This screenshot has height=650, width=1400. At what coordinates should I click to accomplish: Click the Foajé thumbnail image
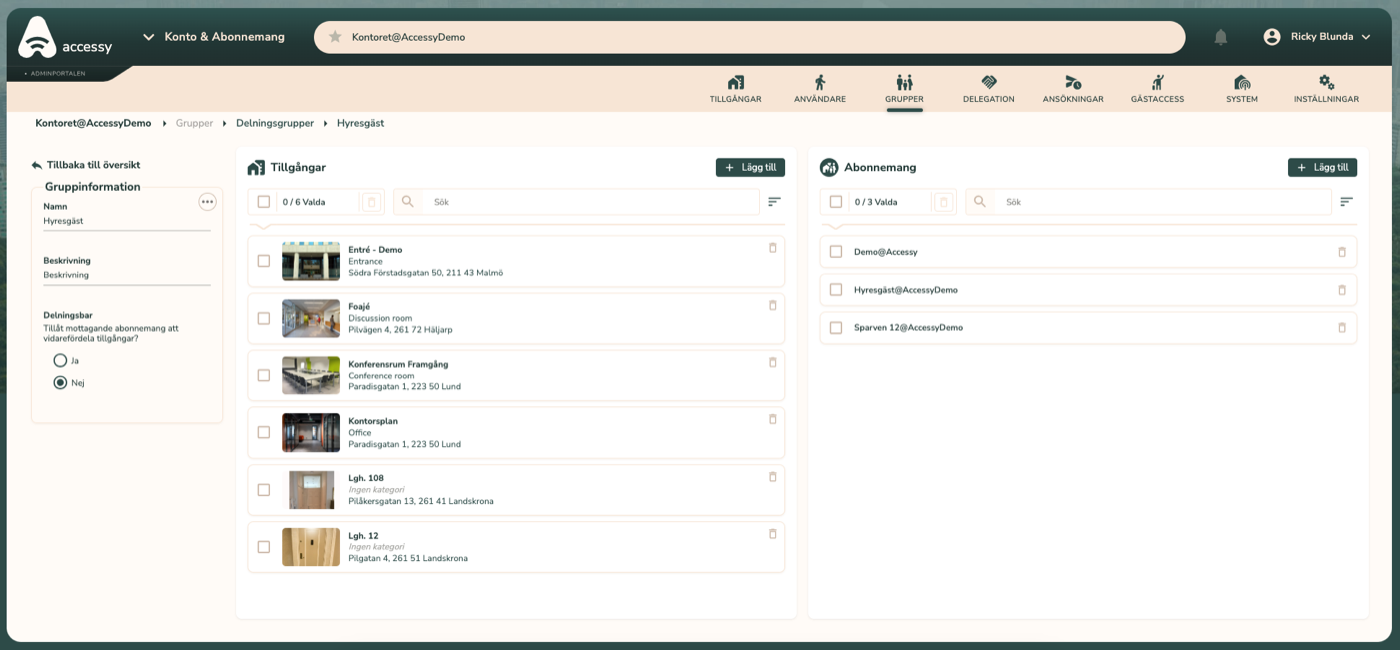311,318
